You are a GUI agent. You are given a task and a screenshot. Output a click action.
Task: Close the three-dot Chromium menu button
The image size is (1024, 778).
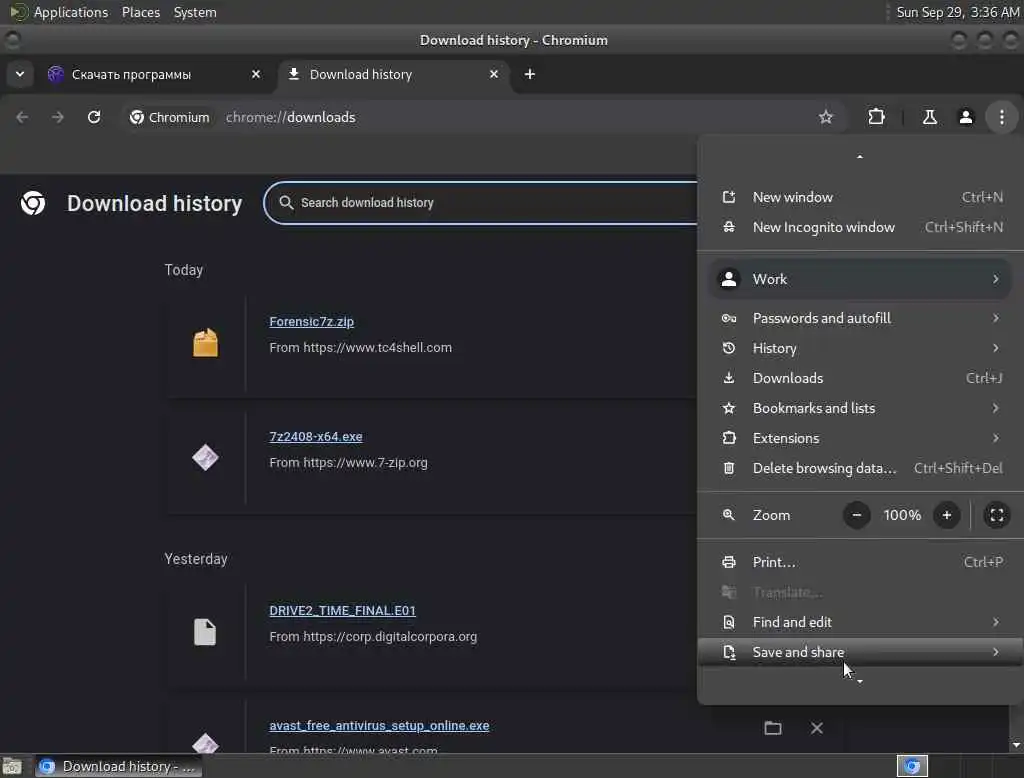pyautogui.click(x=1001, y=117)
